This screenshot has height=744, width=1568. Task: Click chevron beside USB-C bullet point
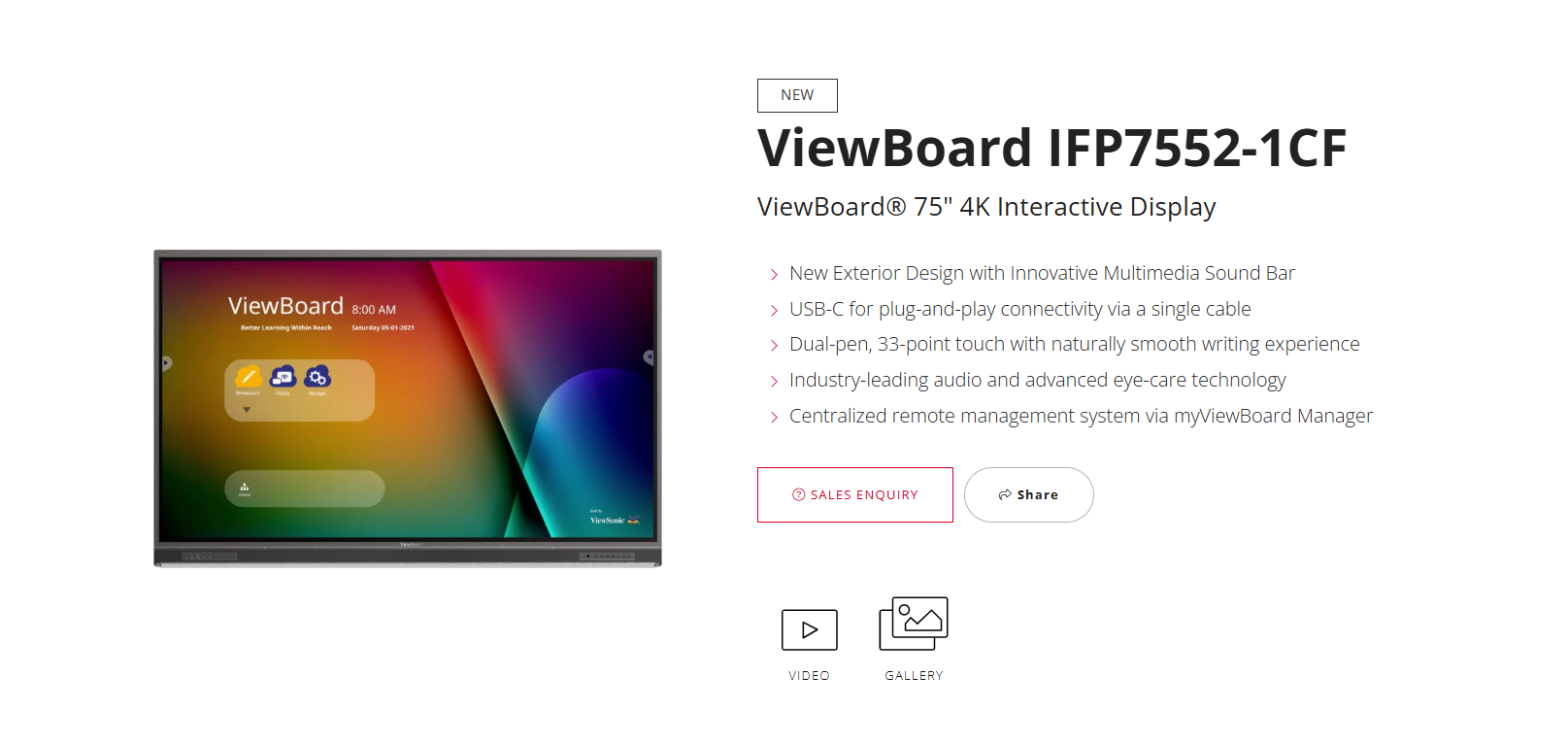pyautogui.click(x=774, y=311)
